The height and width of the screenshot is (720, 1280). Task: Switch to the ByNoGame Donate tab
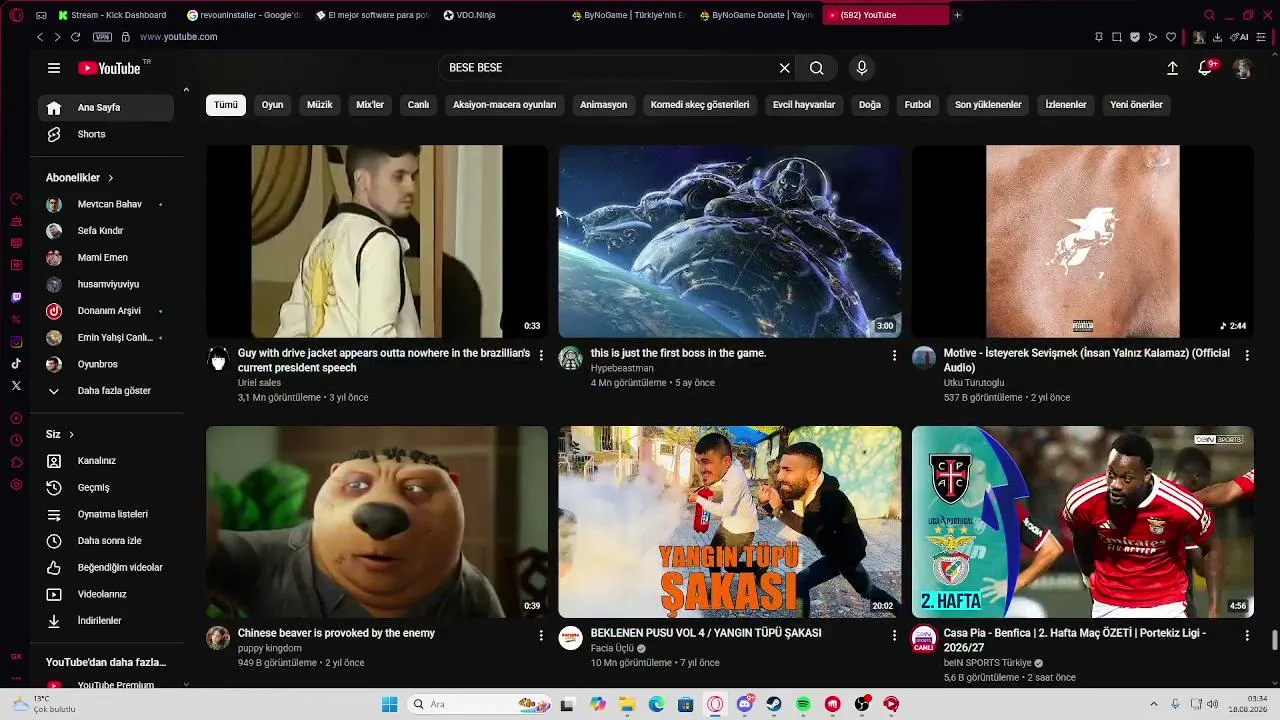pyautogui.click(x=757, y=15)
